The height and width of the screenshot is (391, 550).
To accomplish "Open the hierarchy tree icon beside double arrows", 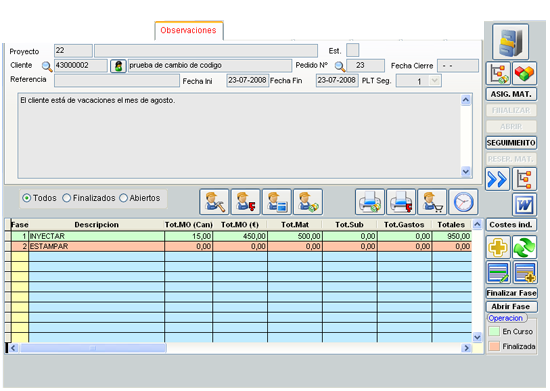I will (x=524, y=179).
